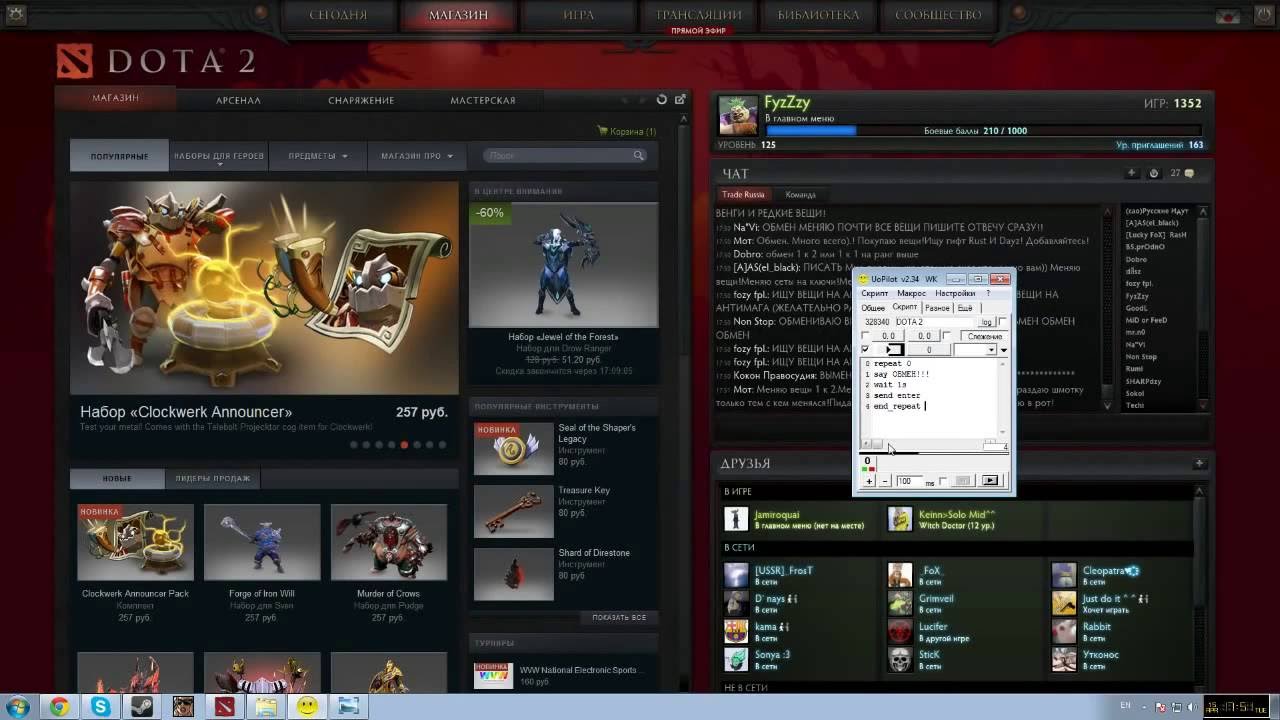Open МАГАЗИН ПРО dropdown in store
1280x720 pixels.
pos(417,156)
